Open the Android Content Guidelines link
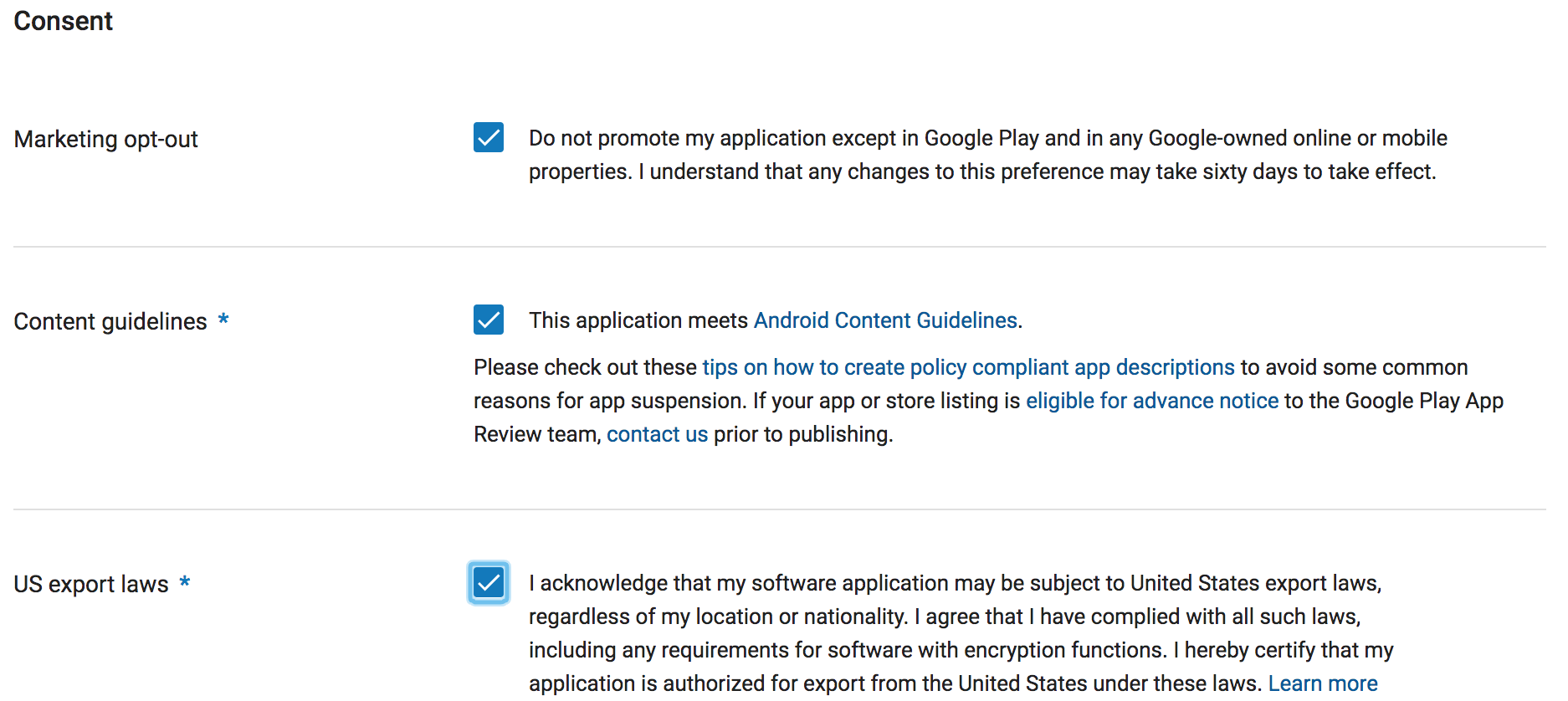The height and width of the screenshot is (701, 1568). (885, 320)
